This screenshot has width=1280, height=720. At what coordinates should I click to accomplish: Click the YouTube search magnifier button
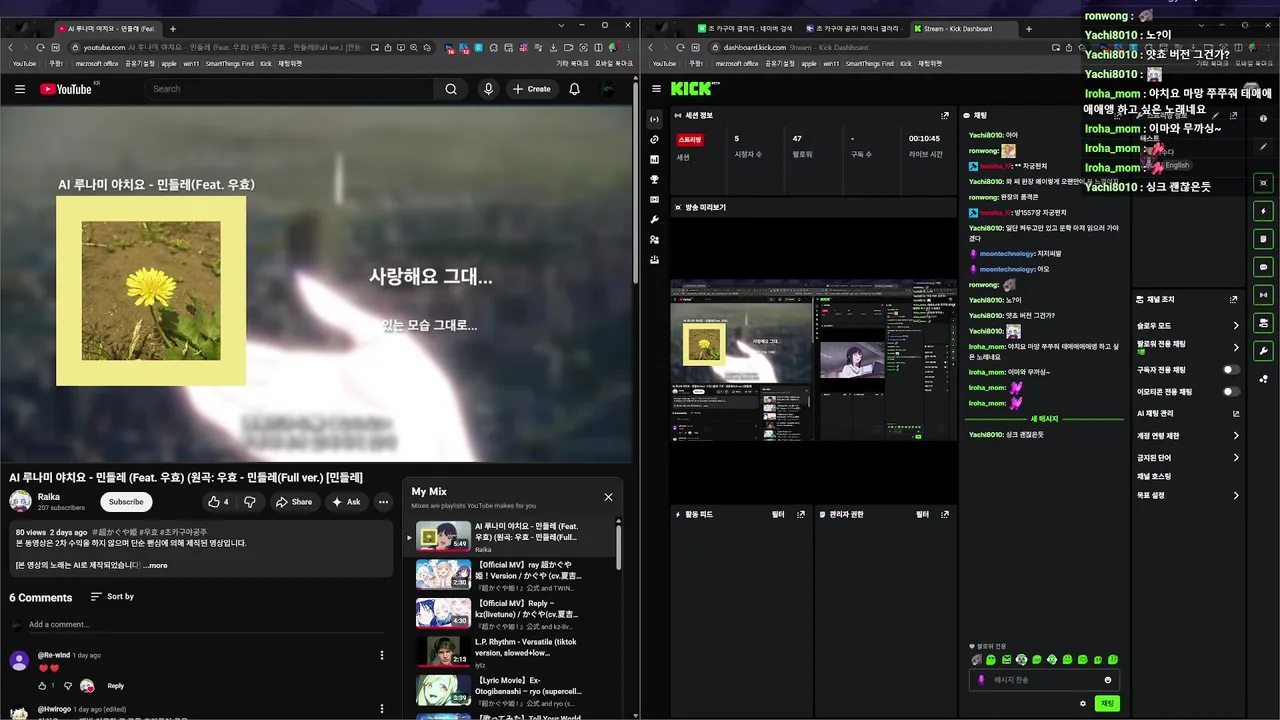coord(451,89)
